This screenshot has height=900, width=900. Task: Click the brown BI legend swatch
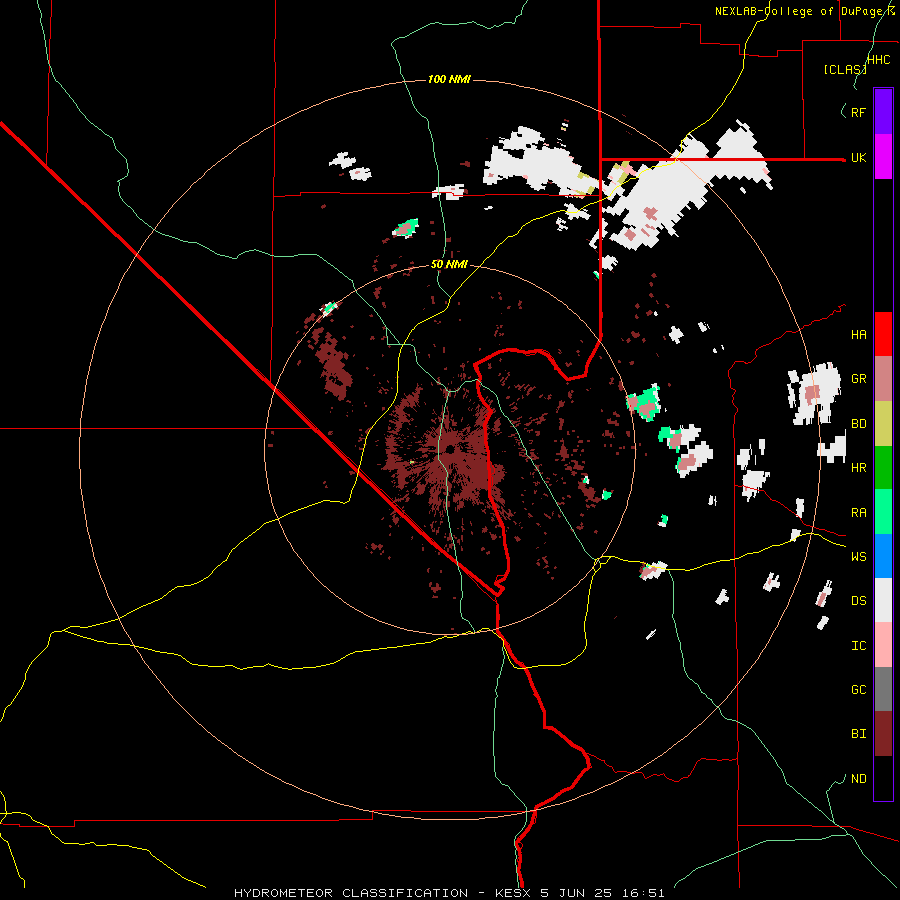click(883, 734)
